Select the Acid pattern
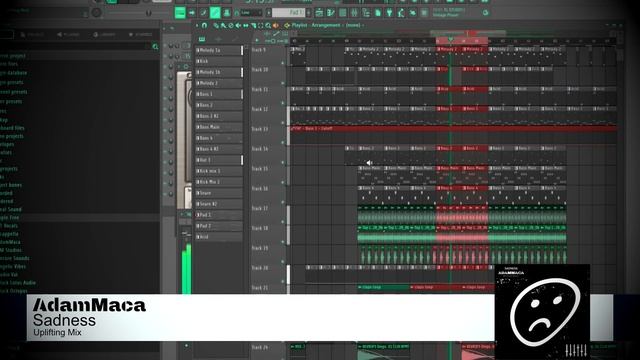Image resolution: width=640 pixels, height=360 pixels. (219, 237)
